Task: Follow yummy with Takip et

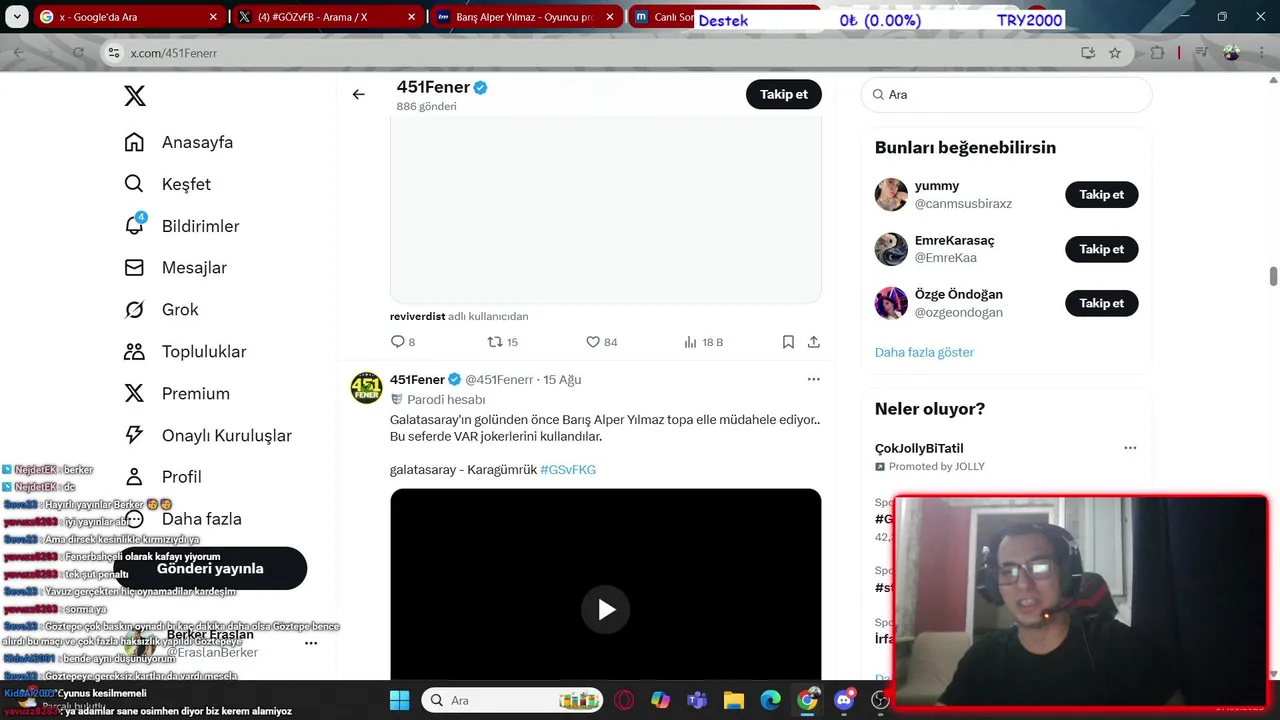Action: (x=1101, y=195)
